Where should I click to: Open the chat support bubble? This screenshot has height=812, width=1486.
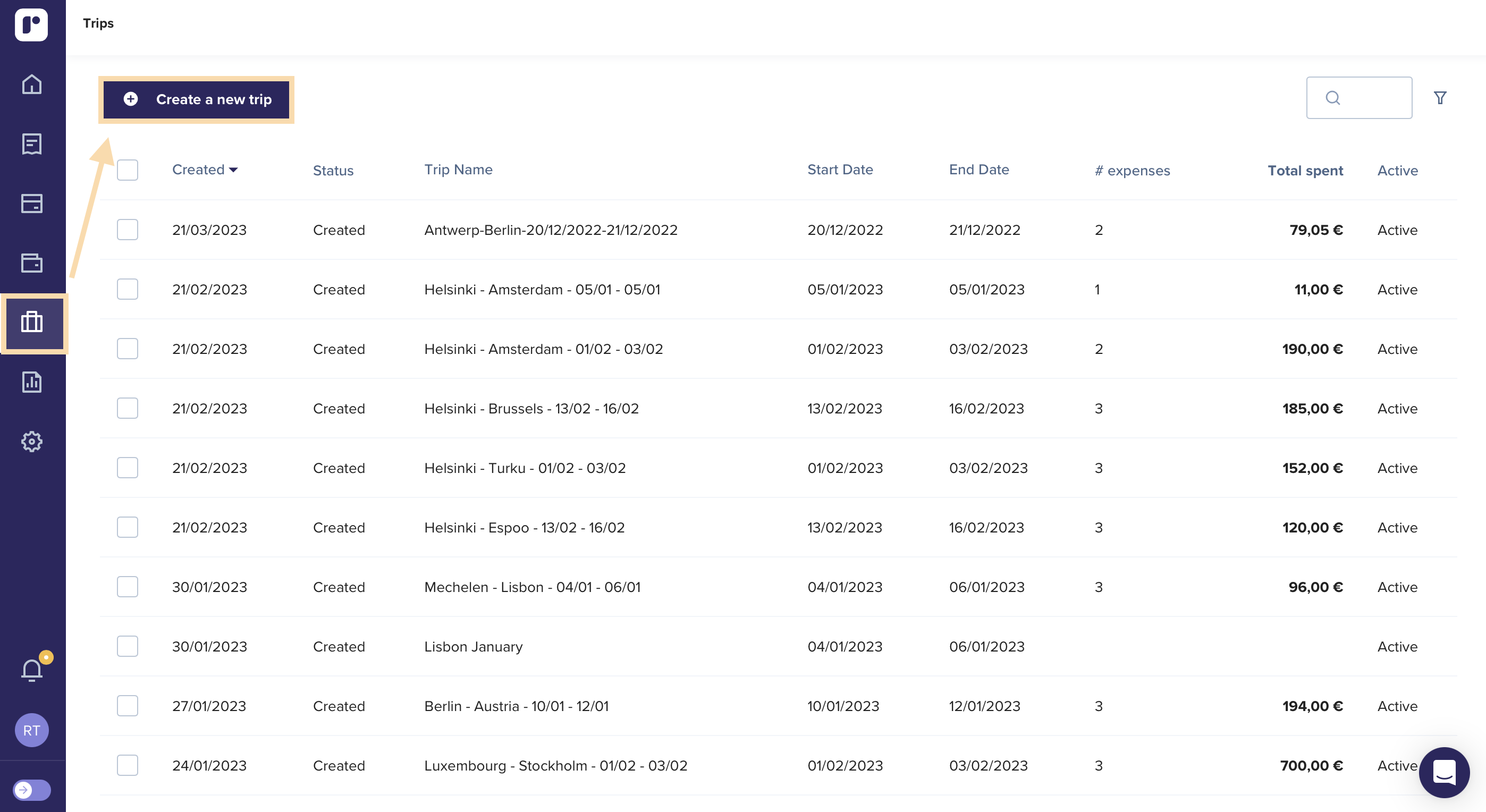click(x=1444, y=772)
